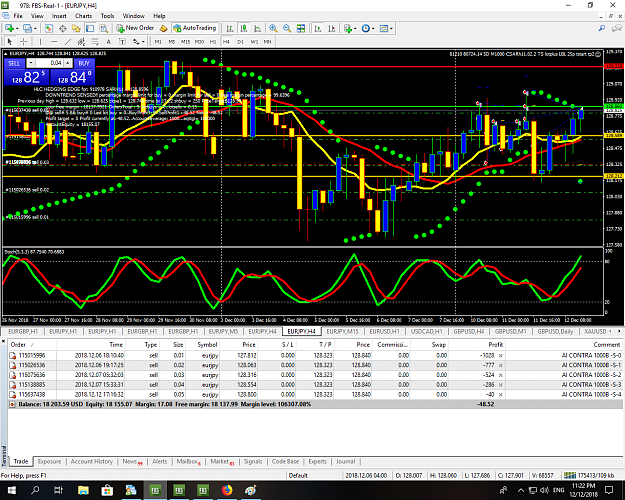Toggle chart shift
Screen dimensions: 625x500
click(x=331, y=28)
